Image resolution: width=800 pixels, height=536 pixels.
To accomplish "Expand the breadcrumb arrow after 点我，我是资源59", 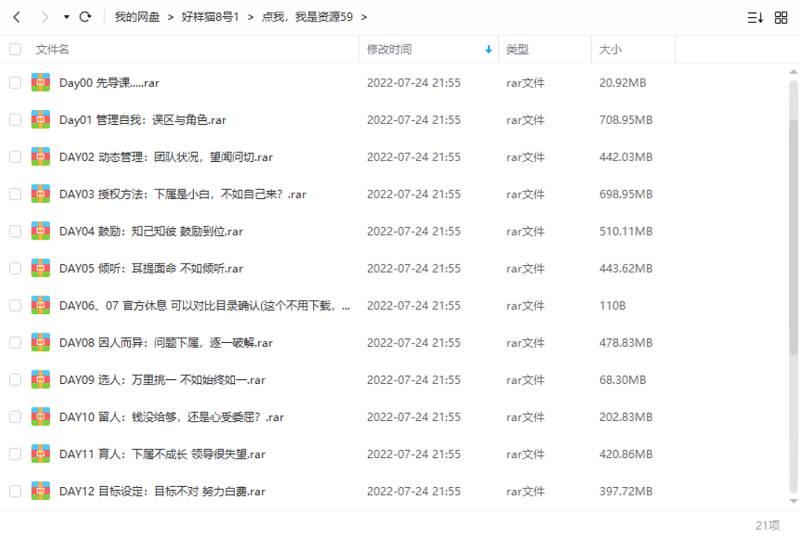I will [x=364, y=17].
